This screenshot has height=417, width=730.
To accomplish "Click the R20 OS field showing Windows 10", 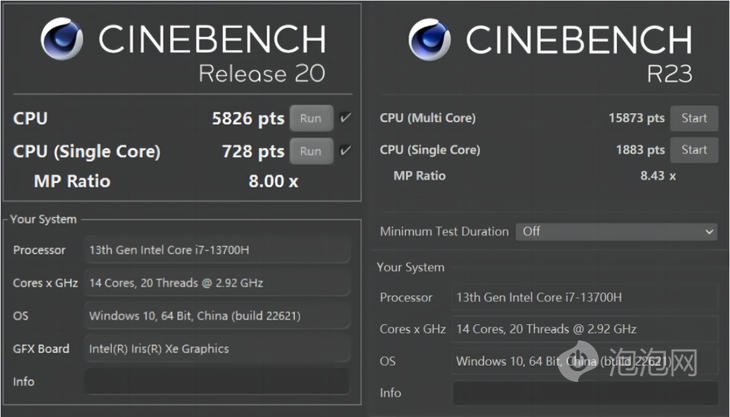I will (x=216, y=316).
